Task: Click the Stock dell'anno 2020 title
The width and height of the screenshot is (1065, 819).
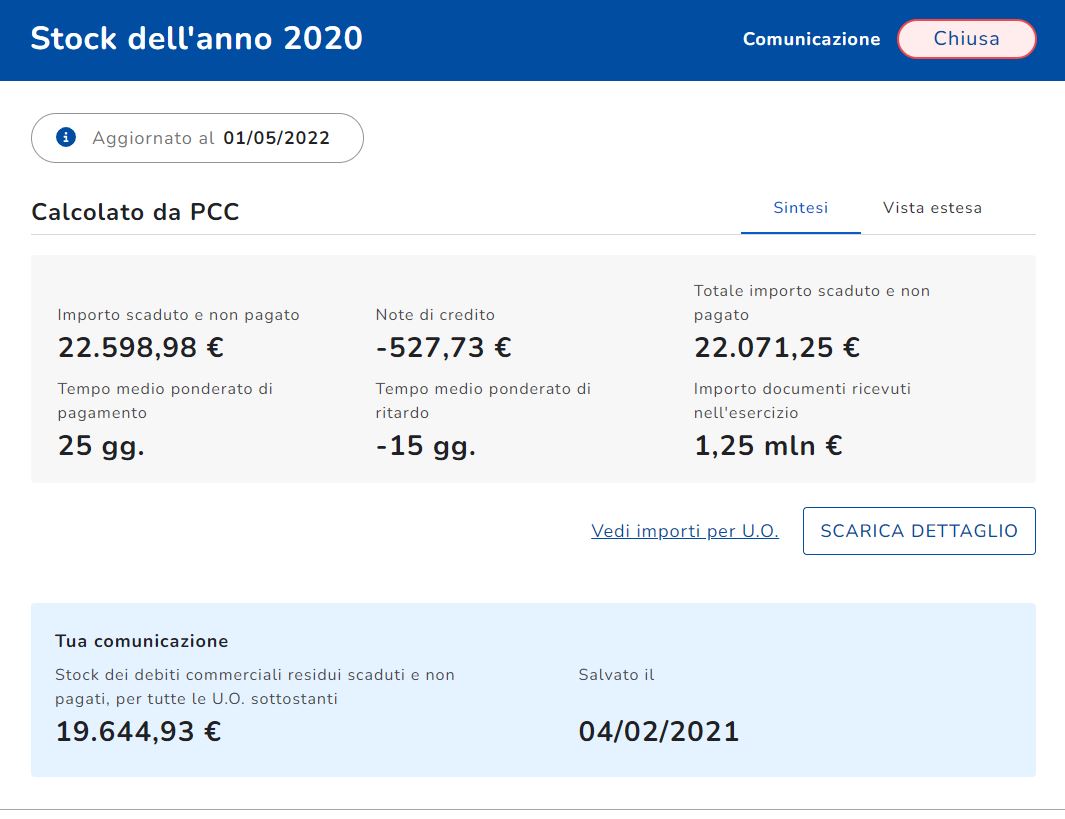Action: (196, 39)
